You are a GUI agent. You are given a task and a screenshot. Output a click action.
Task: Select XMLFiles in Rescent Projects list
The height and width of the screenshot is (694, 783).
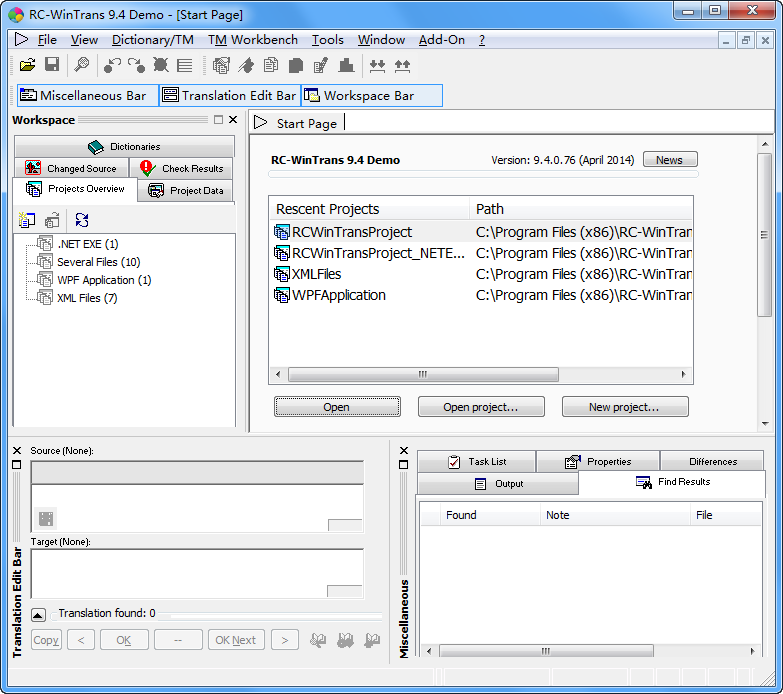[x=316, y=274]
